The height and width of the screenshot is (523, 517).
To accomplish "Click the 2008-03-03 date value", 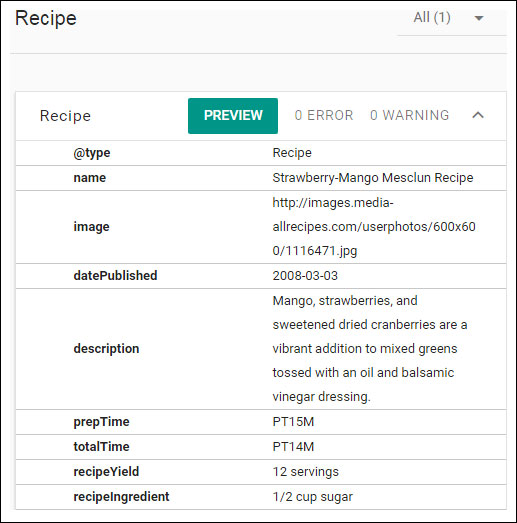I will click(x=305, y=276).
